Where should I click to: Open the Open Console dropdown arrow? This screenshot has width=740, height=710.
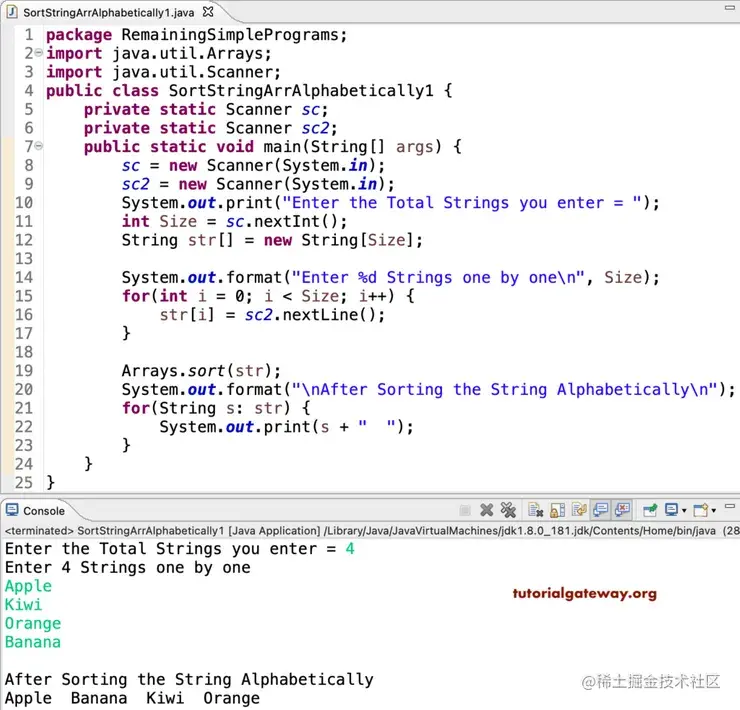[714, 511]
